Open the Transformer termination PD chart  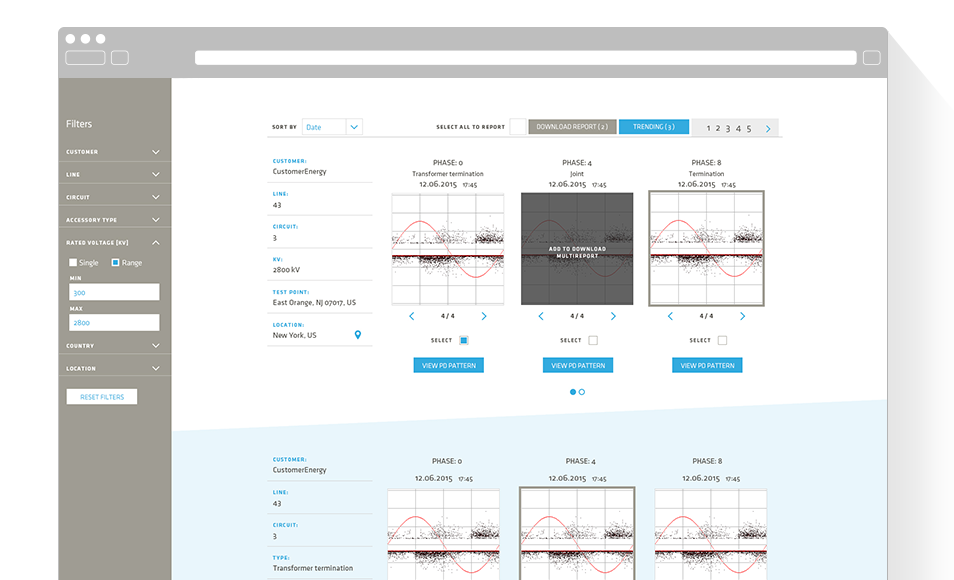(x=448, y=249)
